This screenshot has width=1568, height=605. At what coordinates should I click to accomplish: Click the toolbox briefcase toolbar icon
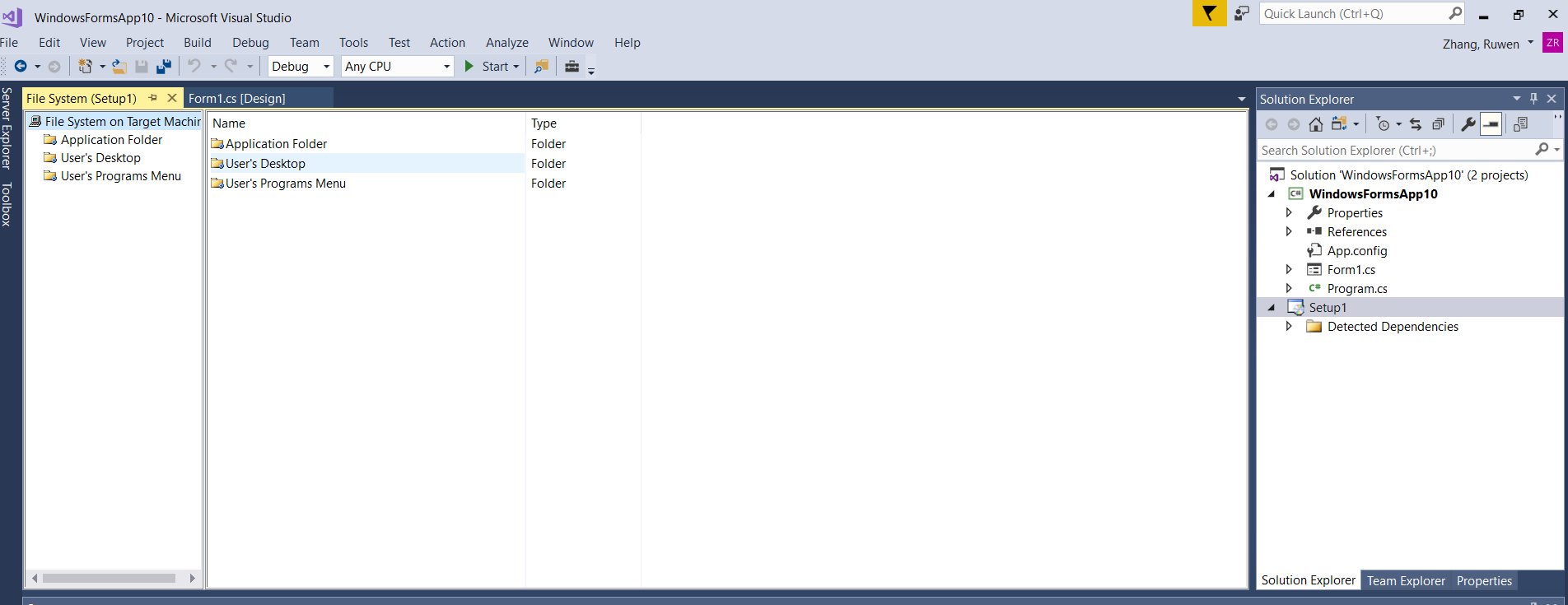(572, 67)
